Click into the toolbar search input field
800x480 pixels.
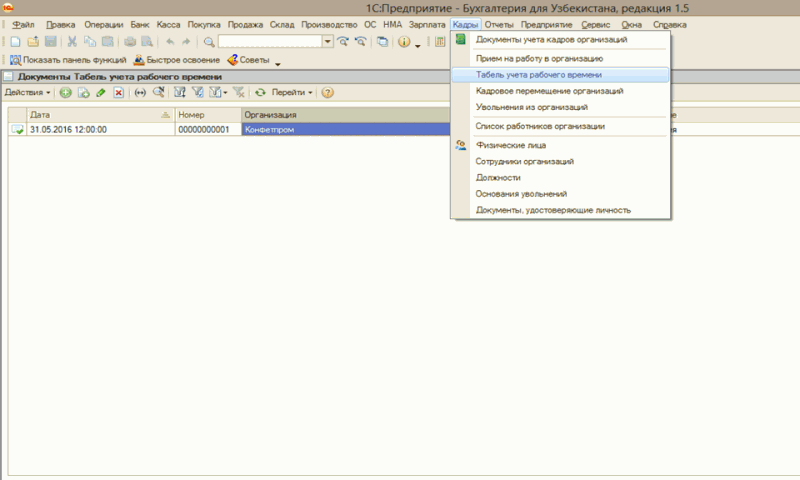tap(270, 41)
